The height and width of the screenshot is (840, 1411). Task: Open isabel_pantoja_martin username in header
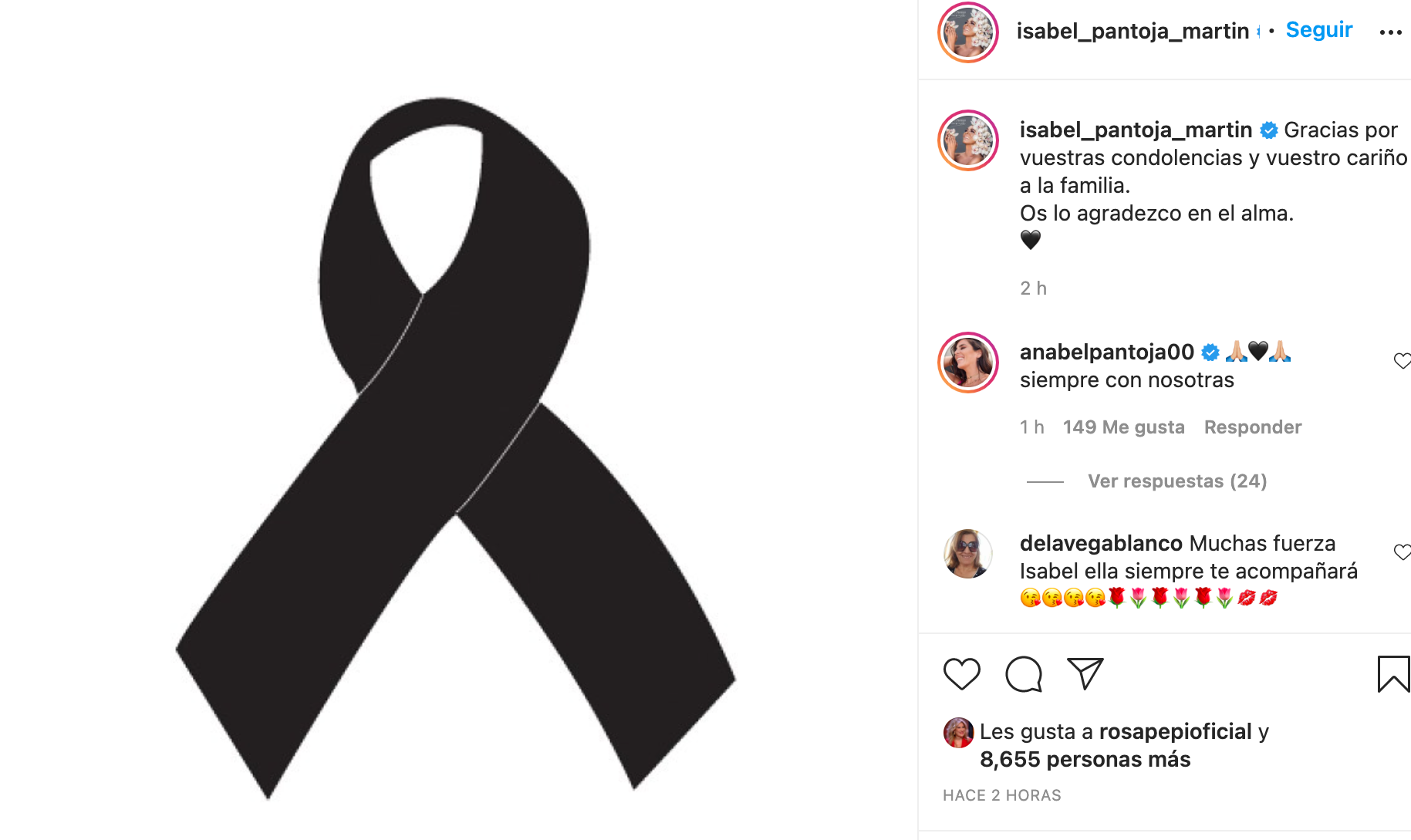point(1133,31)
